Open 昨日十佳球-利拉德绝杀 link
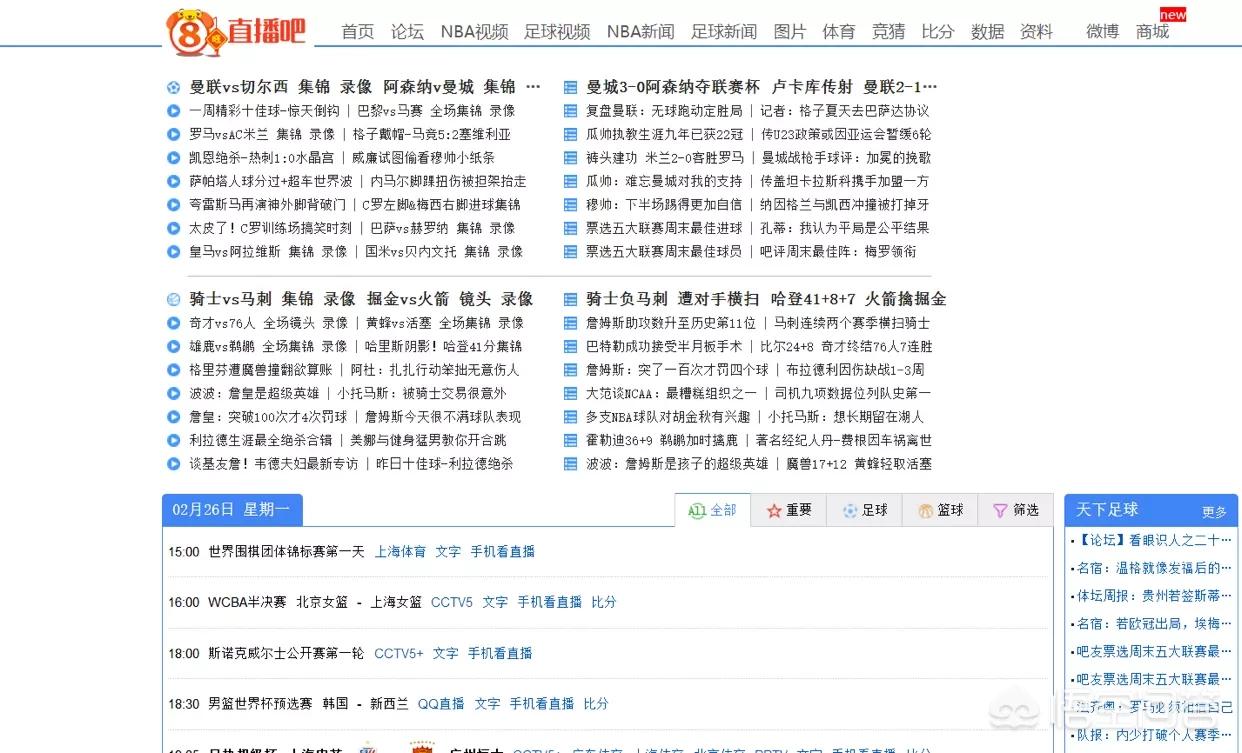 443,464
